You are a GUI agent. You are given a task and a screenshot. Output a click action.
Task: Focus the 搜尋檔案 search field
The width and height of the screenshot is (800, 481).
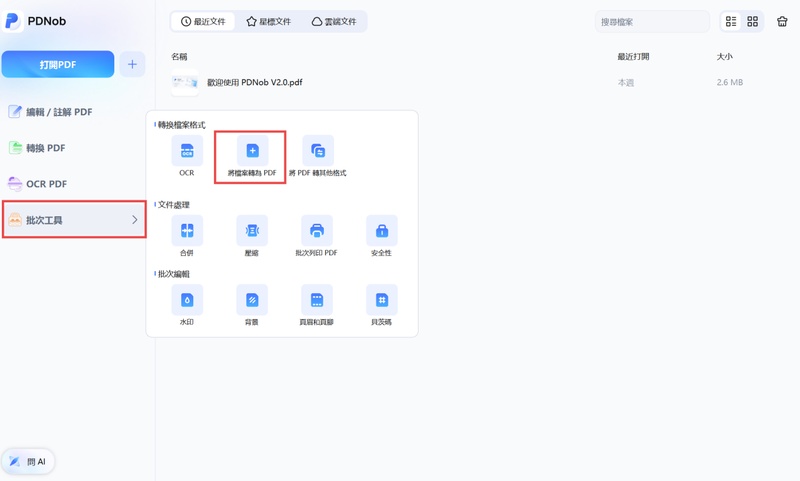coord(652,22)
